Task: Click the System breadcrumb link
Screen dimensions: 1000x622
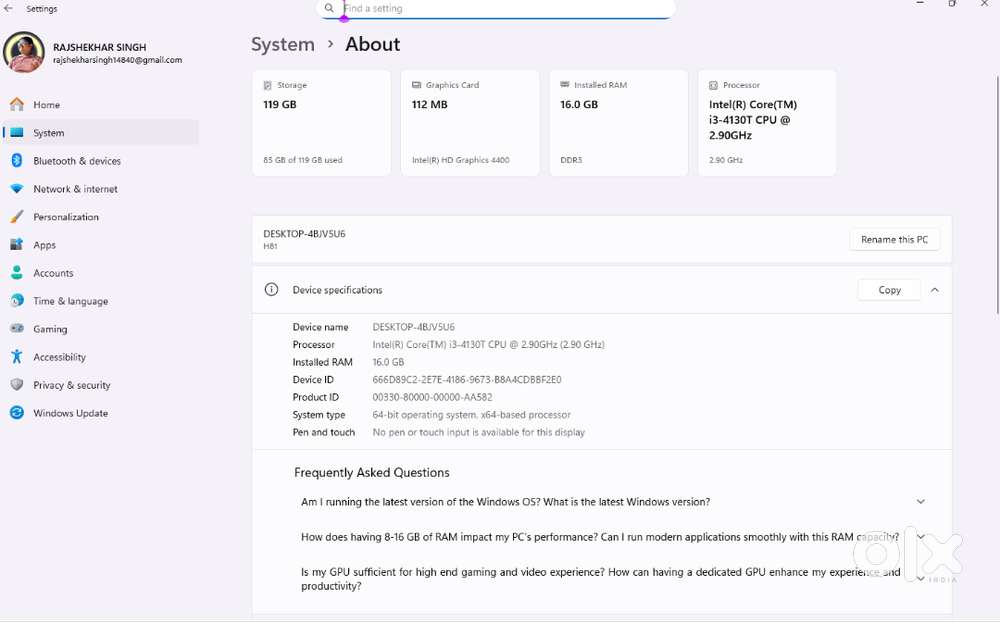Action: pos(283,44)
